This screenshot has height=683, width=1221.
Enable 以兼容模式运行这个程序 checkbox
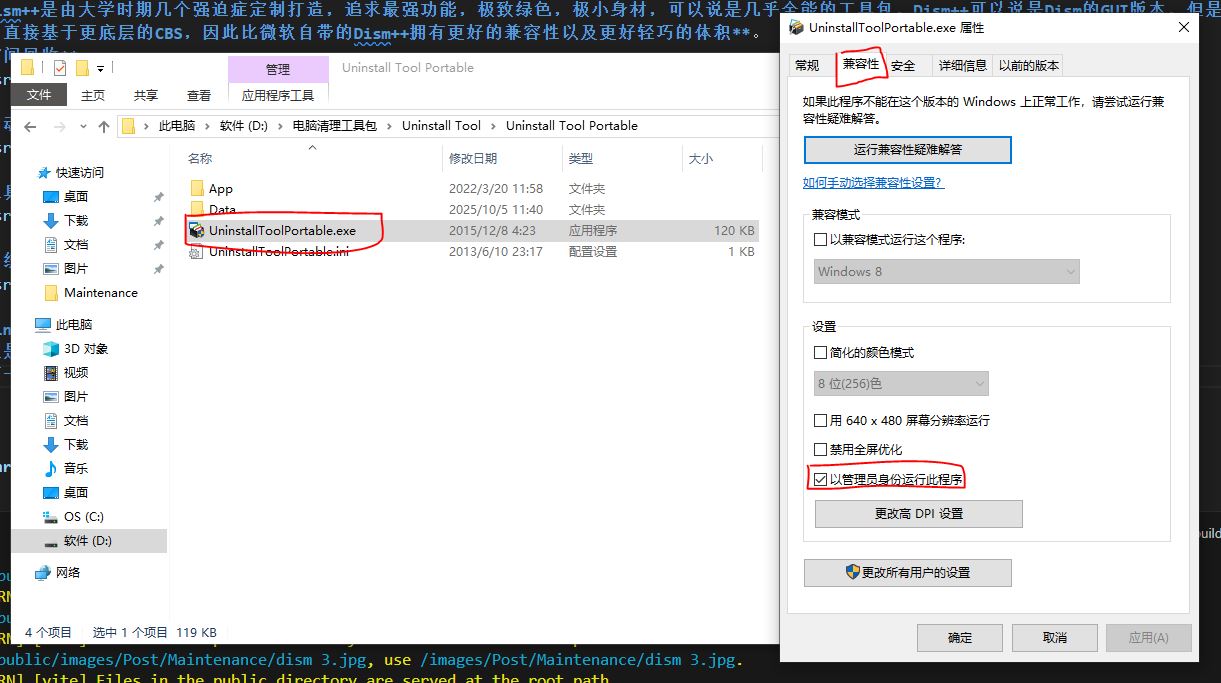pyautogui.click(x=821, y=240)
